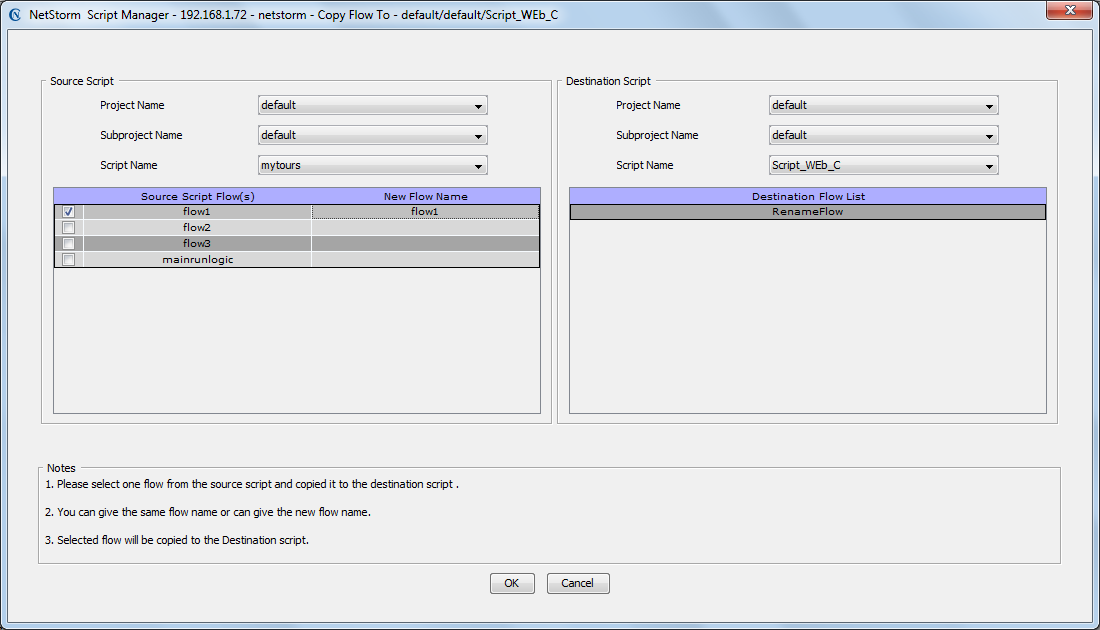Select the flow1 row name
Viewport: 1100px width, 630px height.
197,211
